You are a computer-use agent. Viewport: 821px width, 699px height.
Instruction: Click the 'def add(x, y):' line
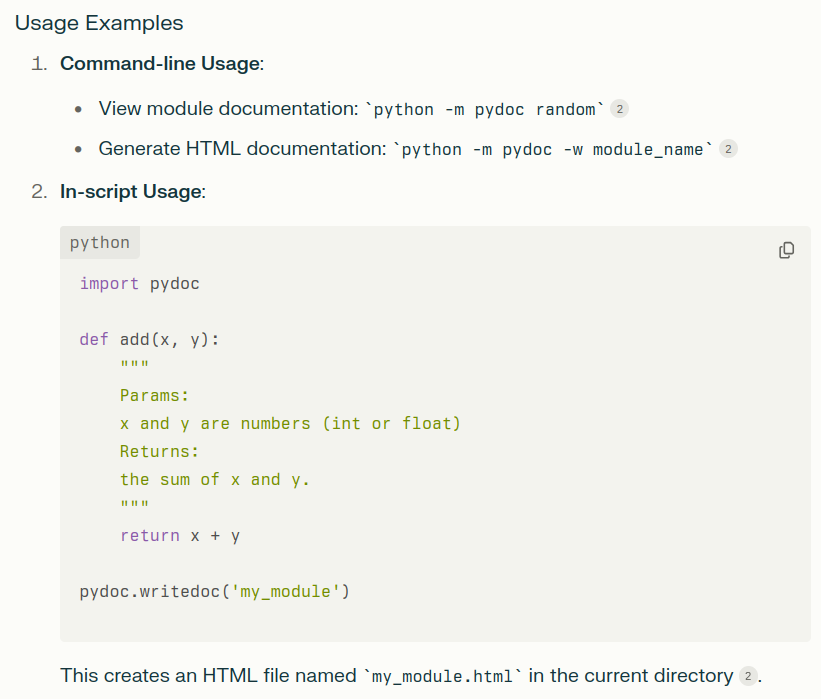[x=149, y=340]
